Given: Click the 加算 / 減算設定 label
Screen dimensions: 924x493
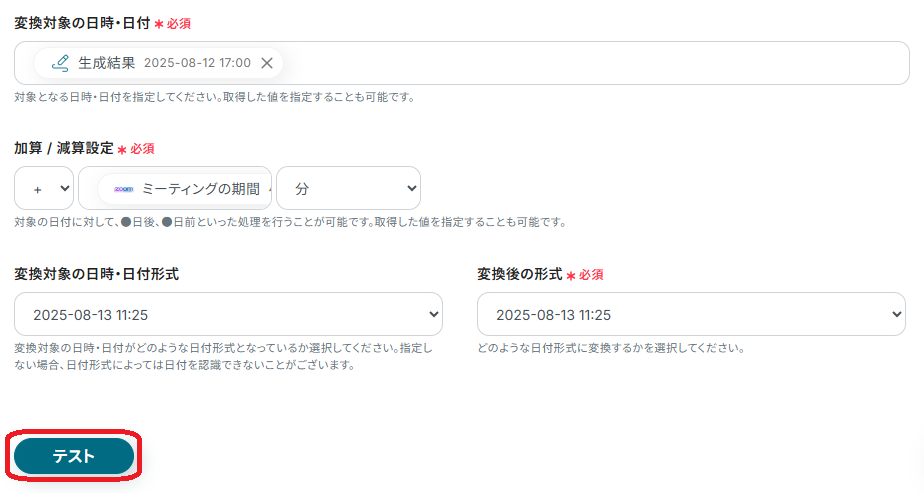Looking at the screenshot, I should coord(64,148).
